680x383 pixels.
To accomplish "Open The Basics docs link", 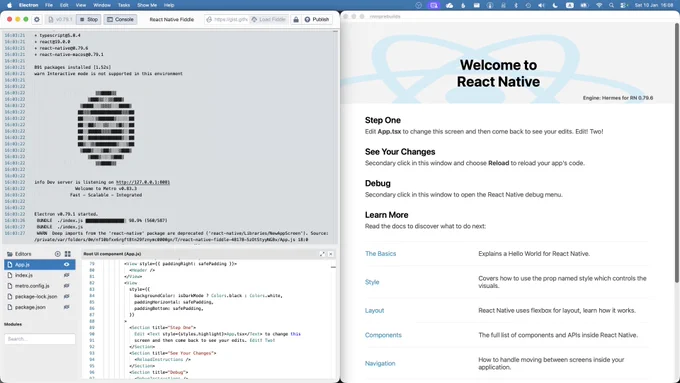I will (x=380, y=254).
